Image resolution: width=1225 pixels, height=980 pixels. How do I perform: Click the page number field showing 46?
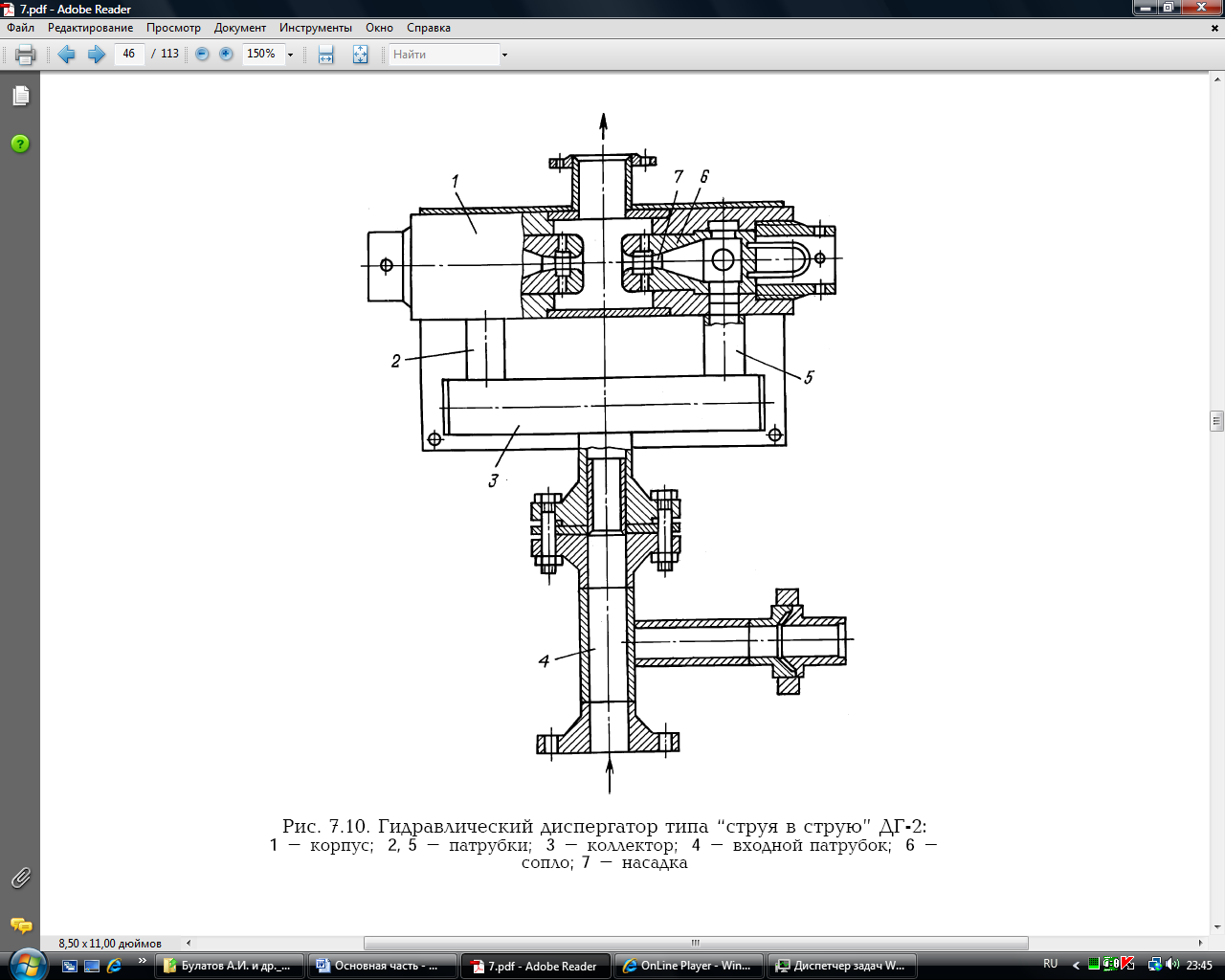pos(129,54)
